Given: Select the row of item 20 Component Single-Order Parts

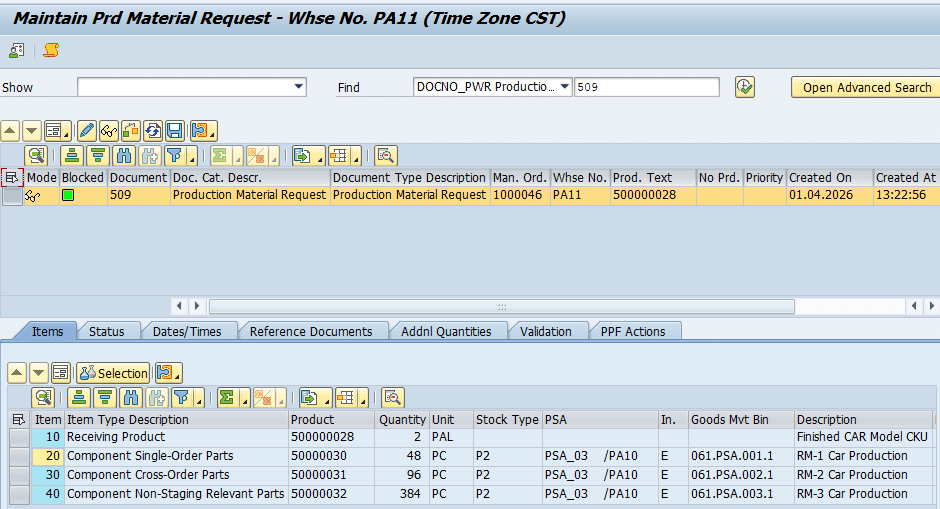Looking at the screenshot, I should pos(19,456).
